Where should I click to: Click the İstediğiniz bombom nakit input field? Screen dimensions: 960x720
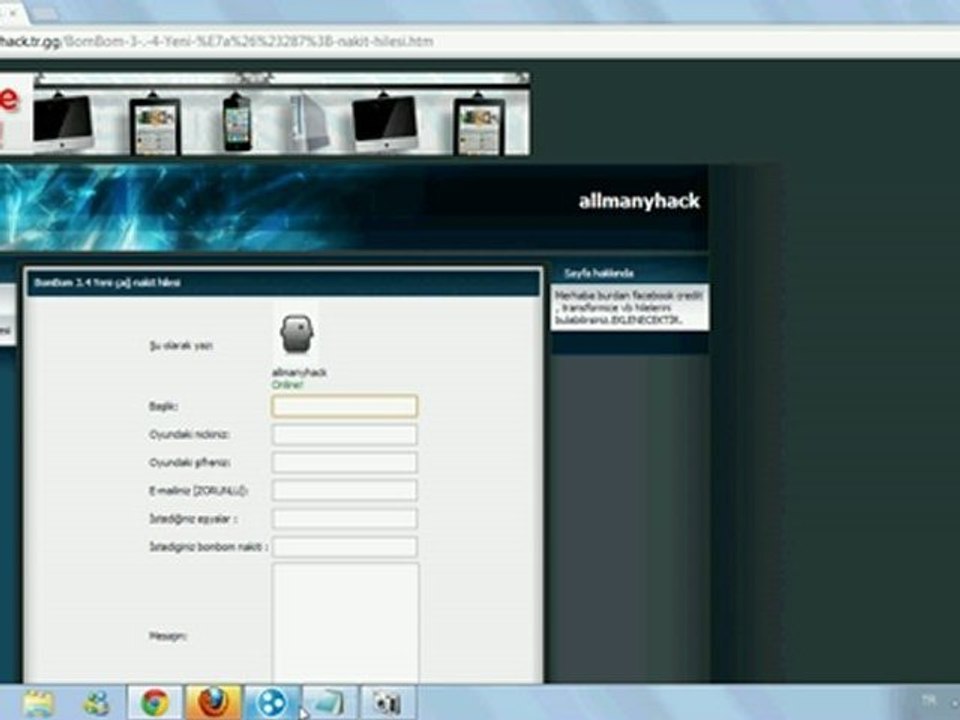coord(345,547)
